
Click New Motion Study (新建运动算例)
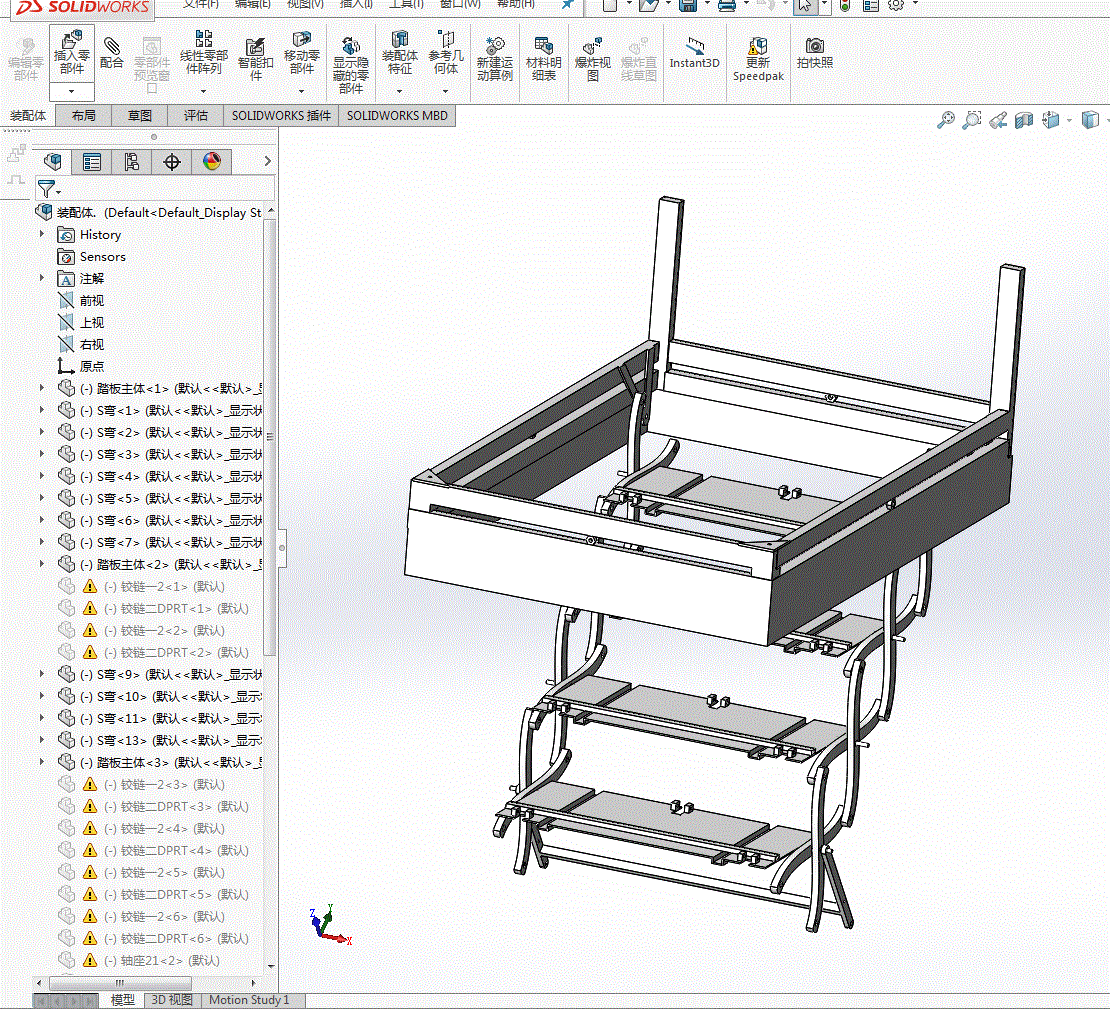(494, 59)
